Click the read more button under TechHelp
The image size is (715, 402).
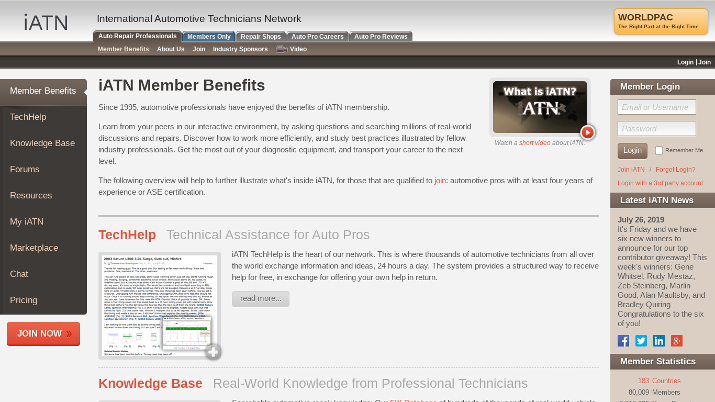(x=260, y=299)
